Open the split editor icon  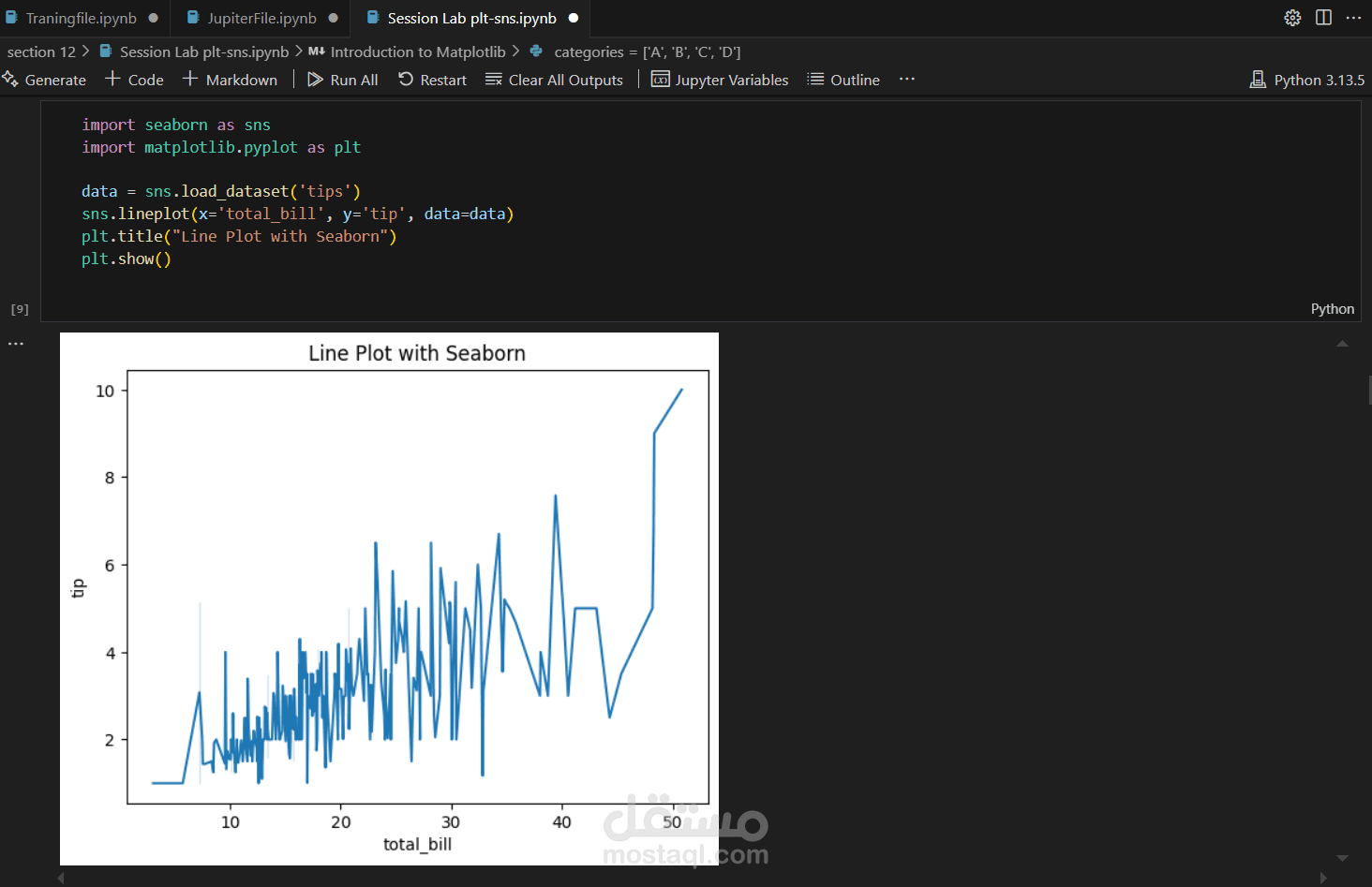(1323, 17)
